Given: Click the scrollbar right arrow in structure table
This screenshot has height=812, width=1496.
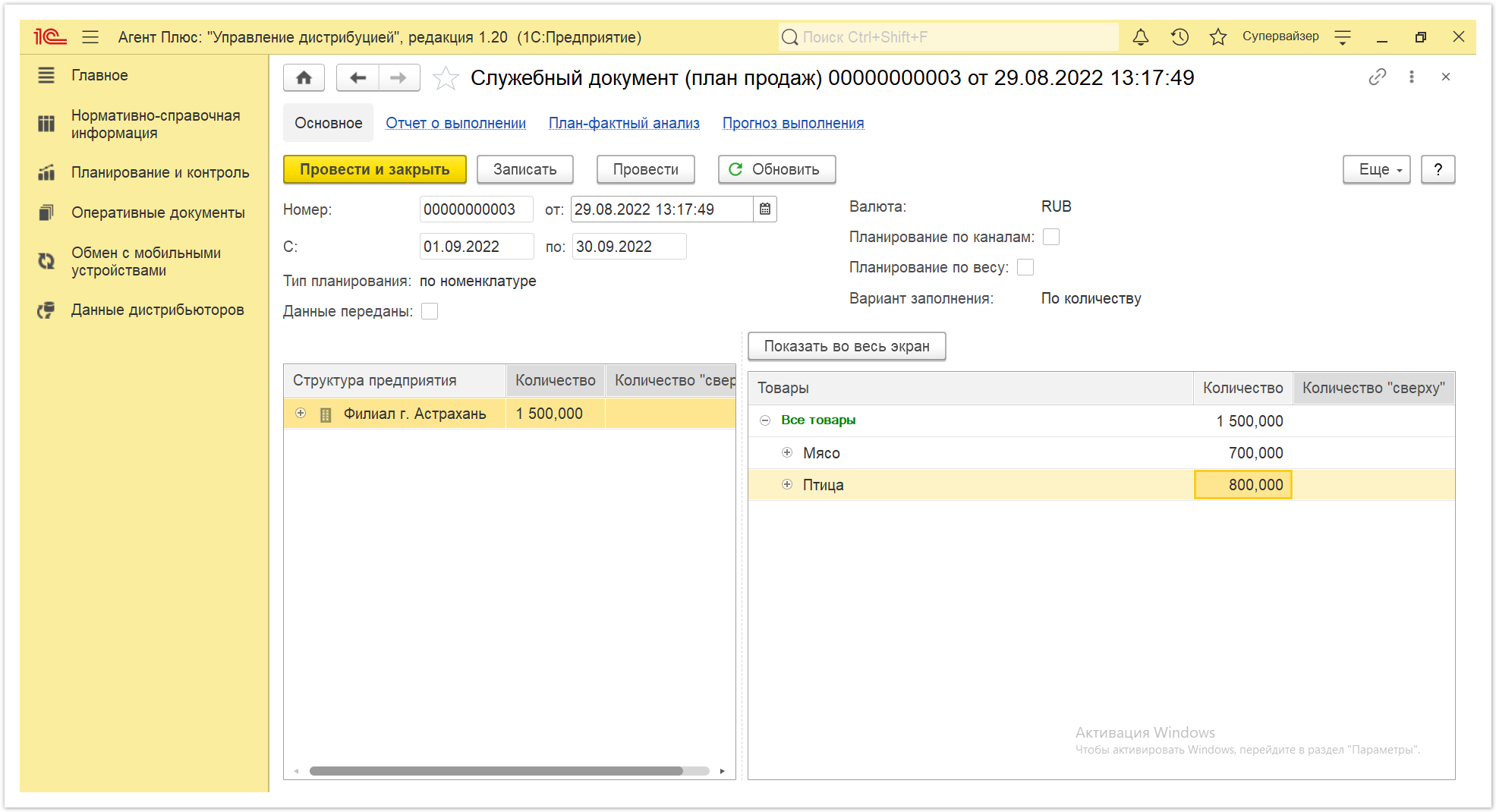Looking at the screenshot, I should coord(722,771).
